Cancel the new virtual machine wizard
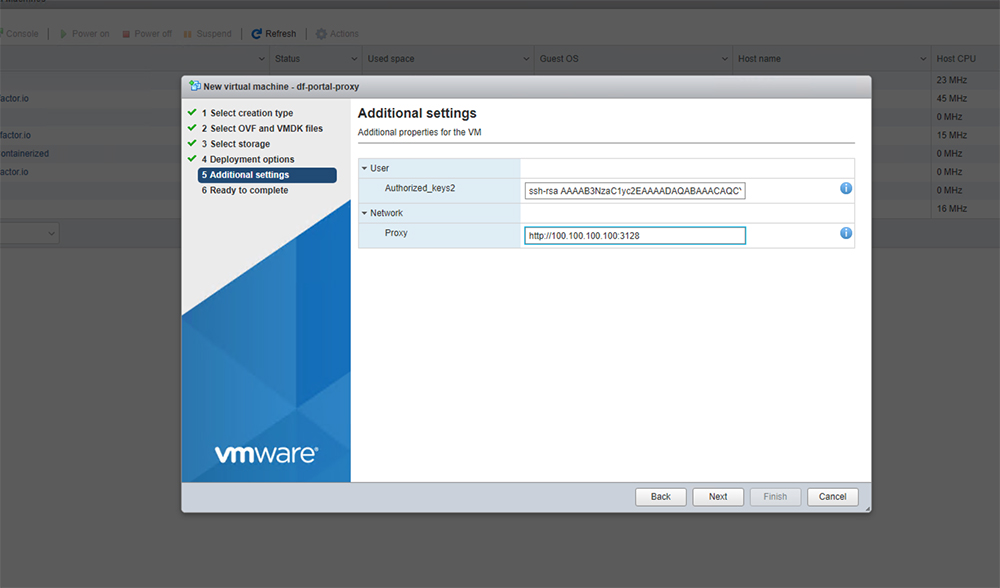The height and width of the screenshot is (588, 1000). point(832,497)
